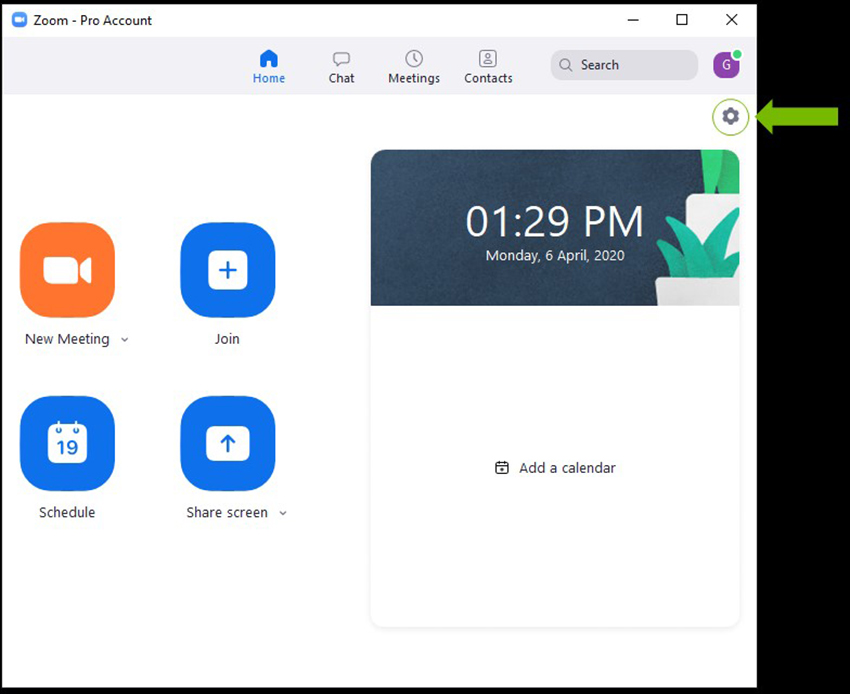850x694 pixels.
Task: Start a New Meeting with the orange camera icon
Action: (67, 270)
